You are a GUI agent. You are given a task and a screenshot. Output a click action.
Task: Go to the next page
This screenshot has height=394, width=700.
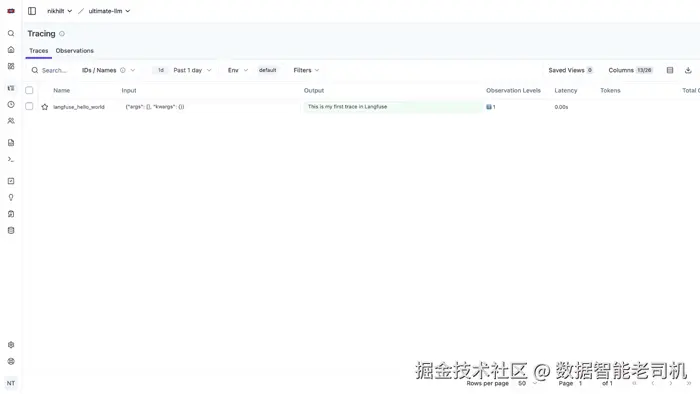(x=671, y=383)
